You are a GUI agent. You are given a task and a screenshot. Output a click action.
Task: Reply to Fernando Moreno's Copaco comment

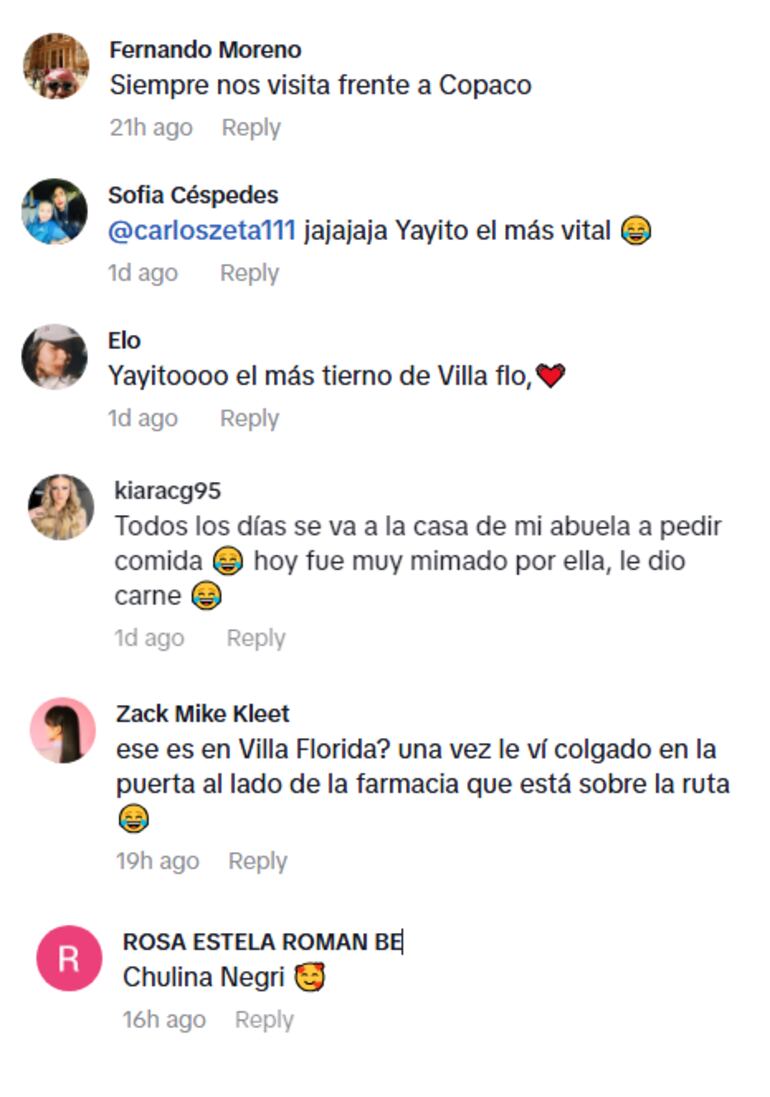pyautogui.click(x=251, y=128)
